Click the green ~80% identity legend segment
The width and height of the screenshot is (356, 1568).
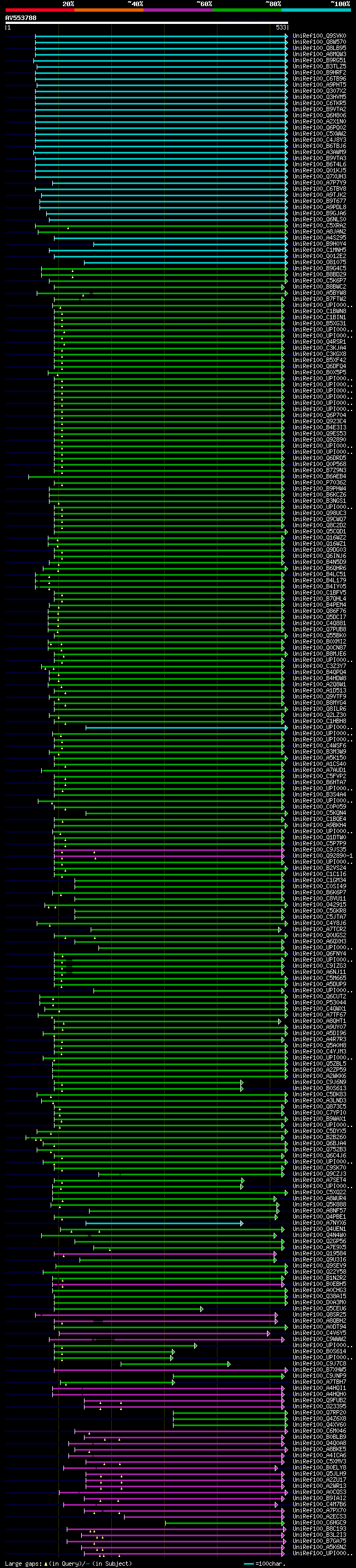pos(247,10)
